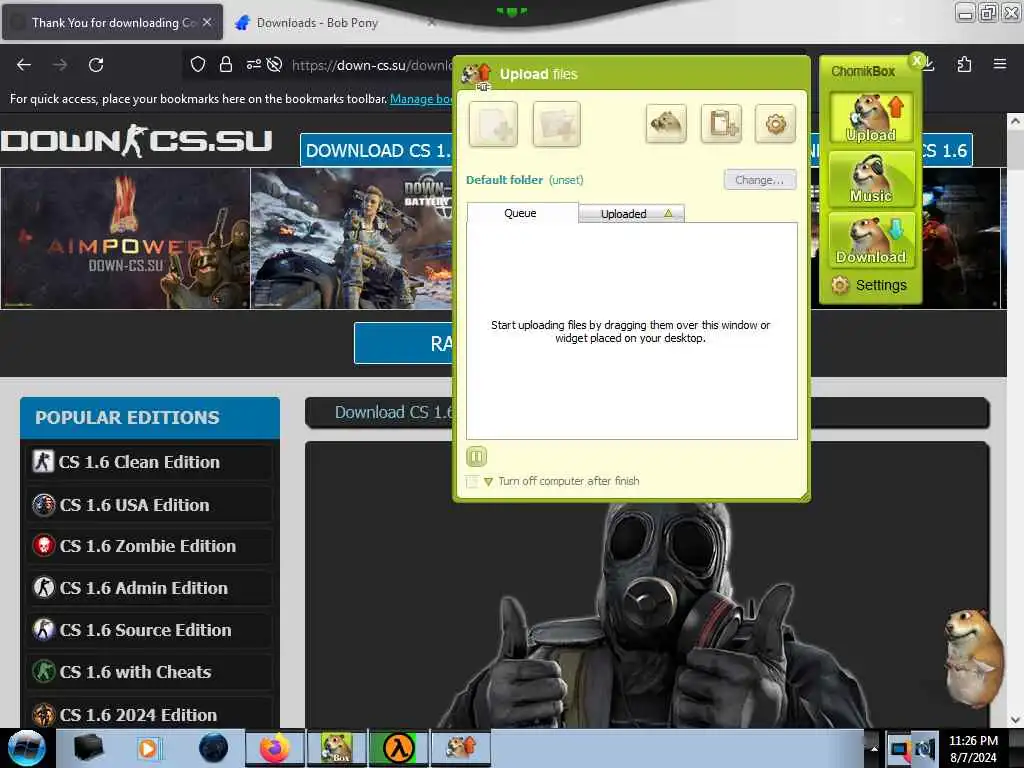Click the add files button in Upload window
Screen dimensions: 1024x768
tap(493, 123)
